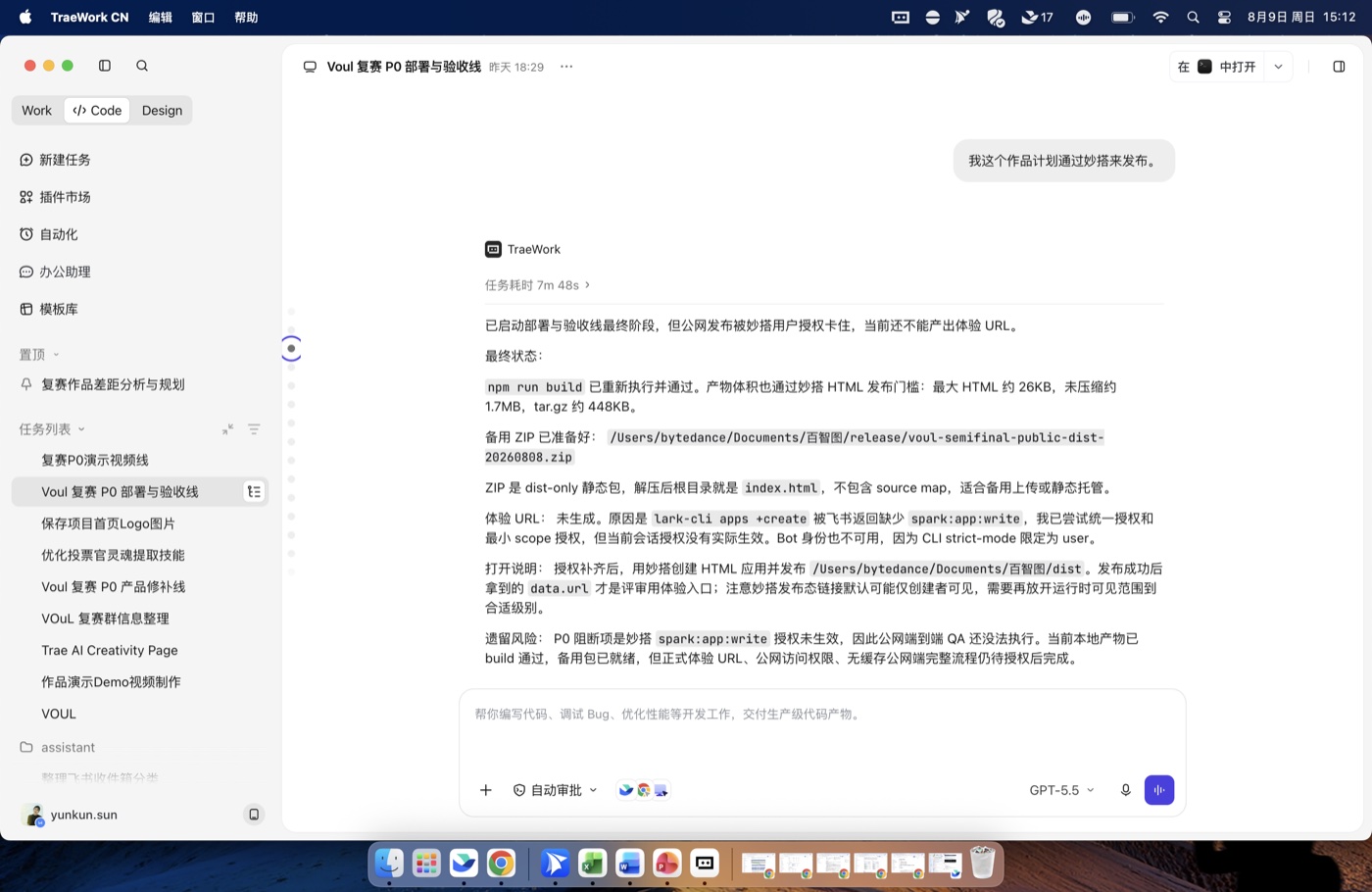Select task 优化投票官灵魂提取技能
1372x892 pixels.
point(113,555)
